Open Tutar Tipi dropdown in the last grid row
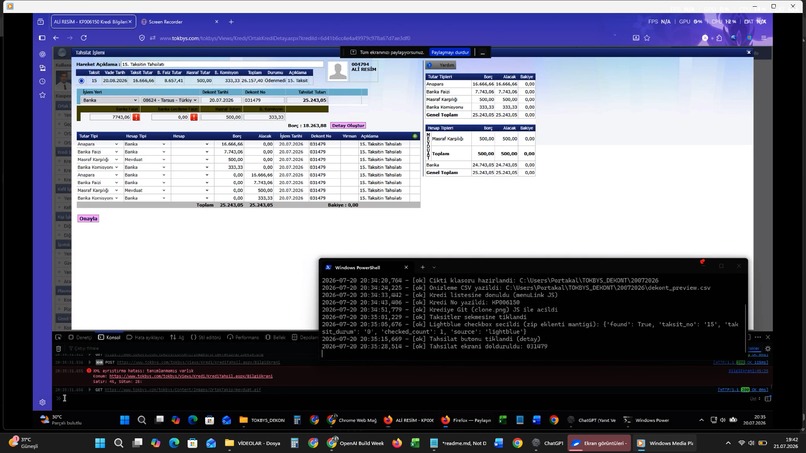806x453 pixels. pos(98,198)
